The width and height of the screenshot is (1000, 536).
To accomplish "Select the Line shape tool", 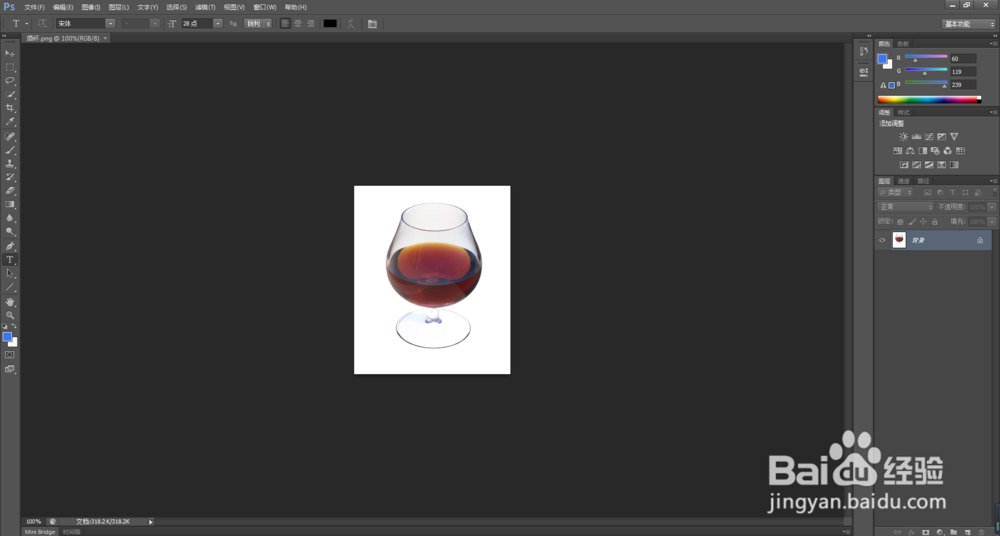I will (x=10, y=287).
